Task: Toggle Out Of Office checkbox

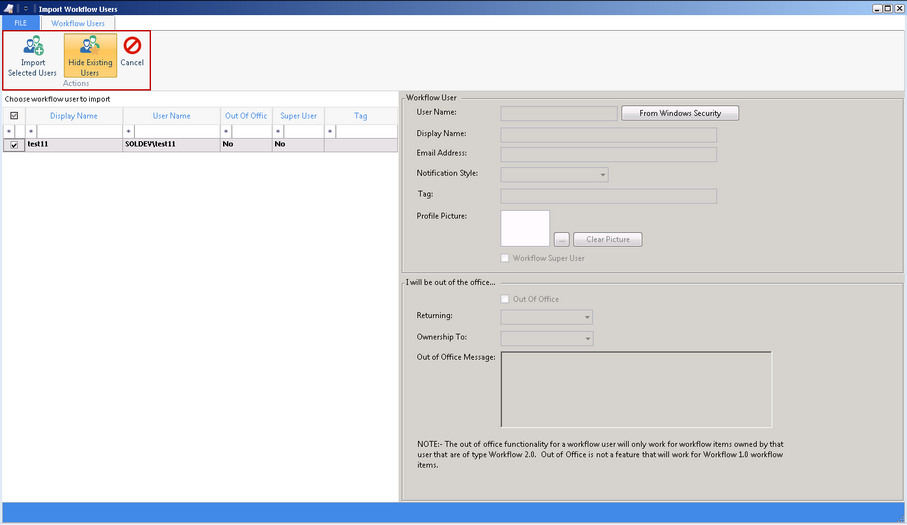Action: [x=505, y=299]
